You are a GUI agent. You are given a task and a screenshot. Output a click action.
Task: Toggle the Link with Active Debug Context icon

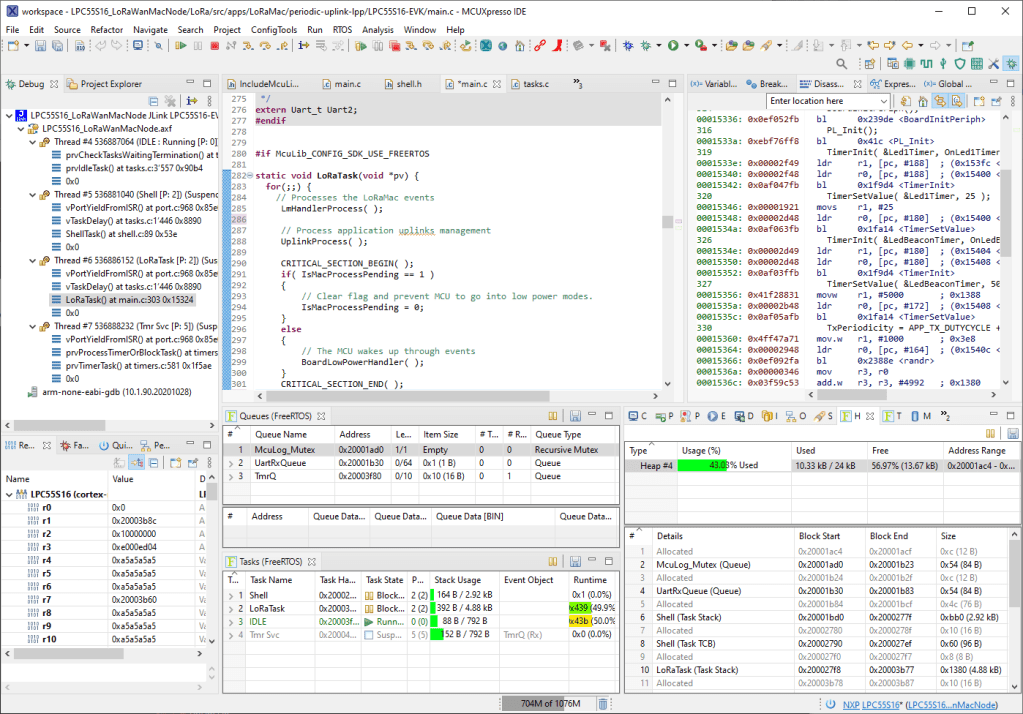[940, 101]
